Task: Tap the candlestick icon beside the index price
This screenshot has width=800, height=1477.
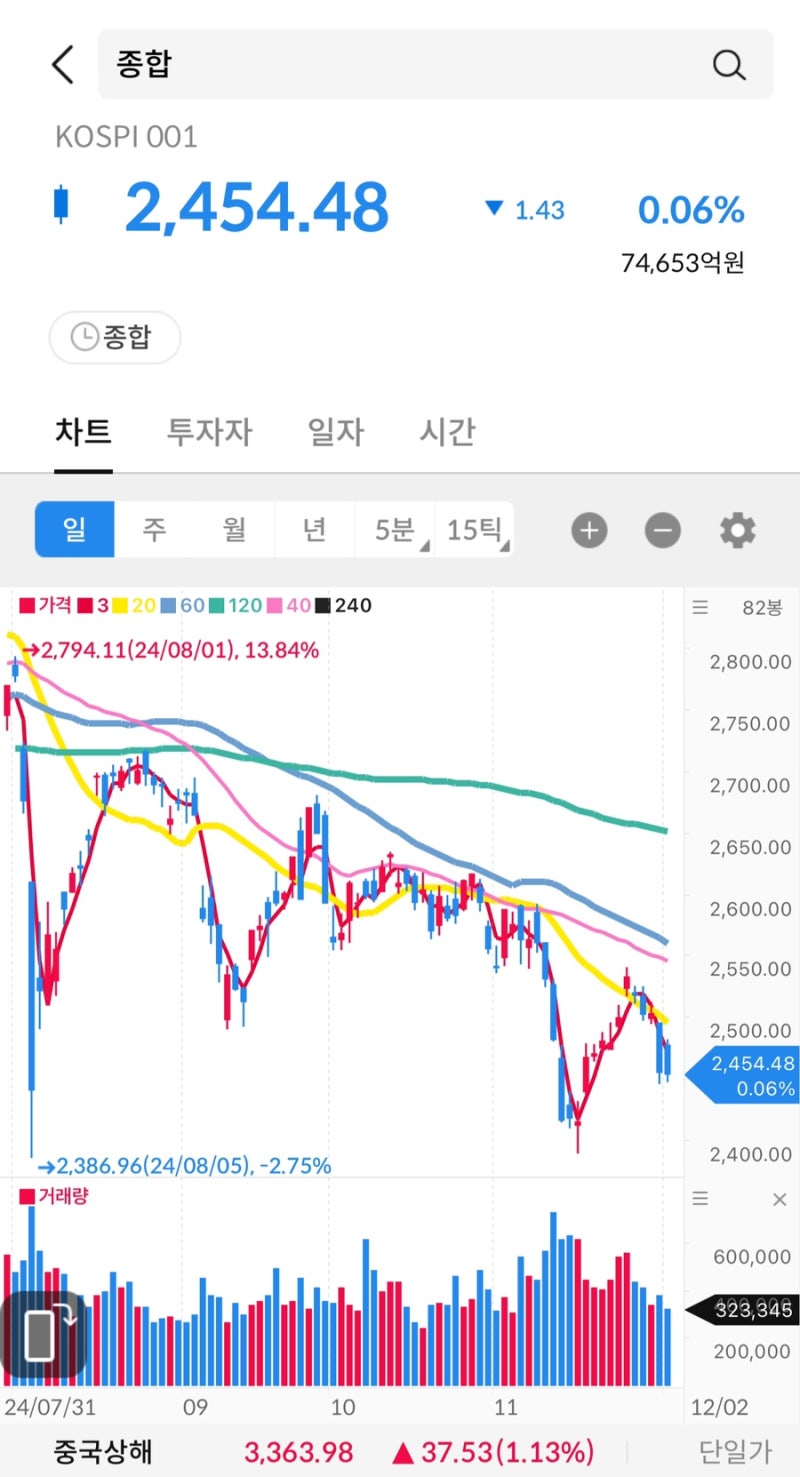Action: pyautogui.click(x=62, y=204)
